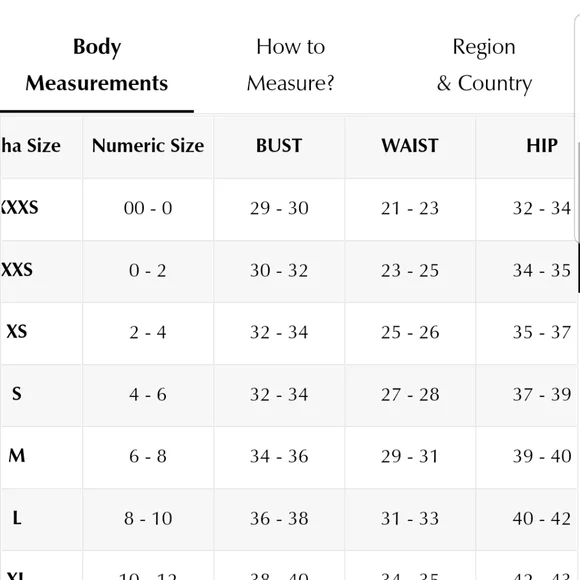Select the Region & Country tab
This screenshot has width=580, height=580.
(484, 65)
